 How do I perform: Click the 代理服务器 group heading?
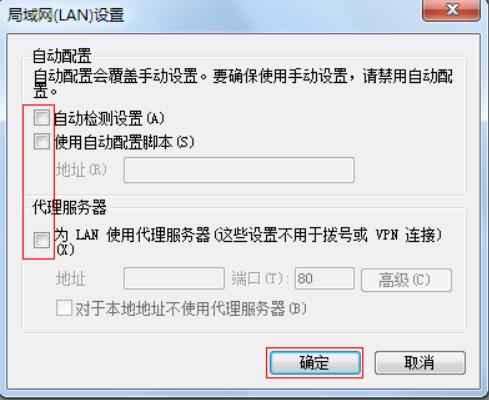tap(69, 207)
